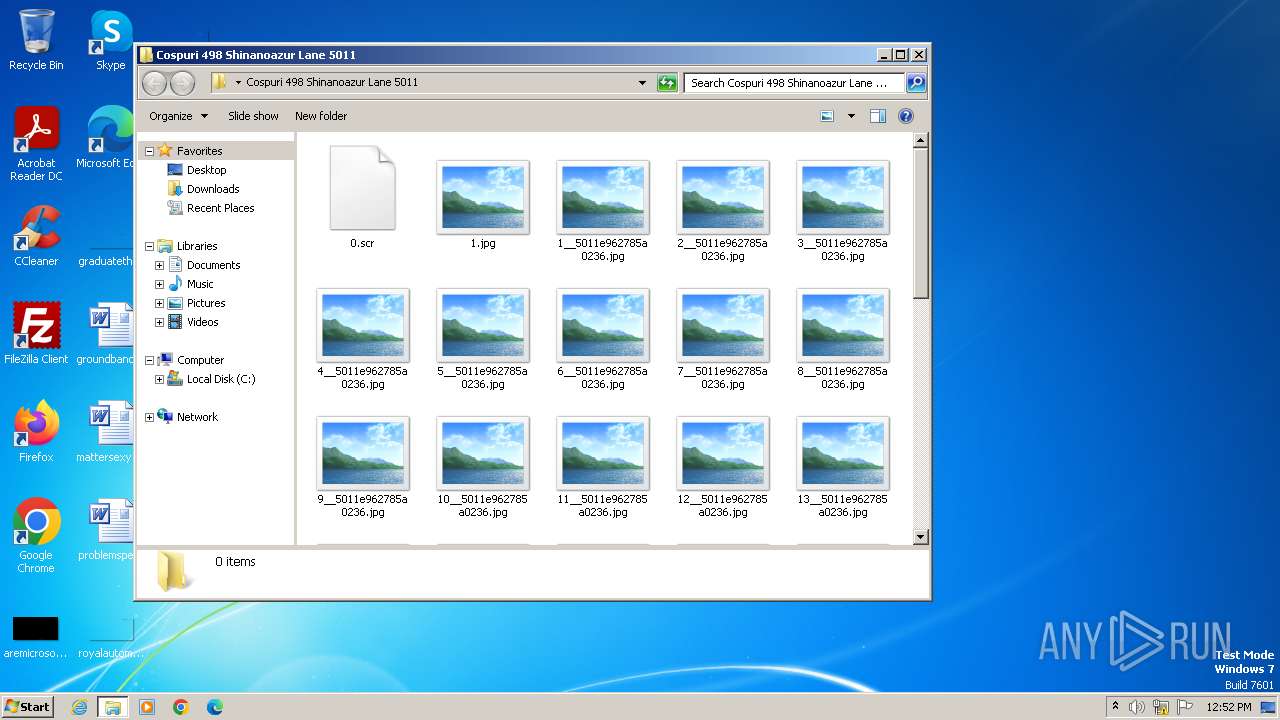Open Internet Explorer from the taskbar
Viewport: 1280px width, 720px height.
pos(79,707)
